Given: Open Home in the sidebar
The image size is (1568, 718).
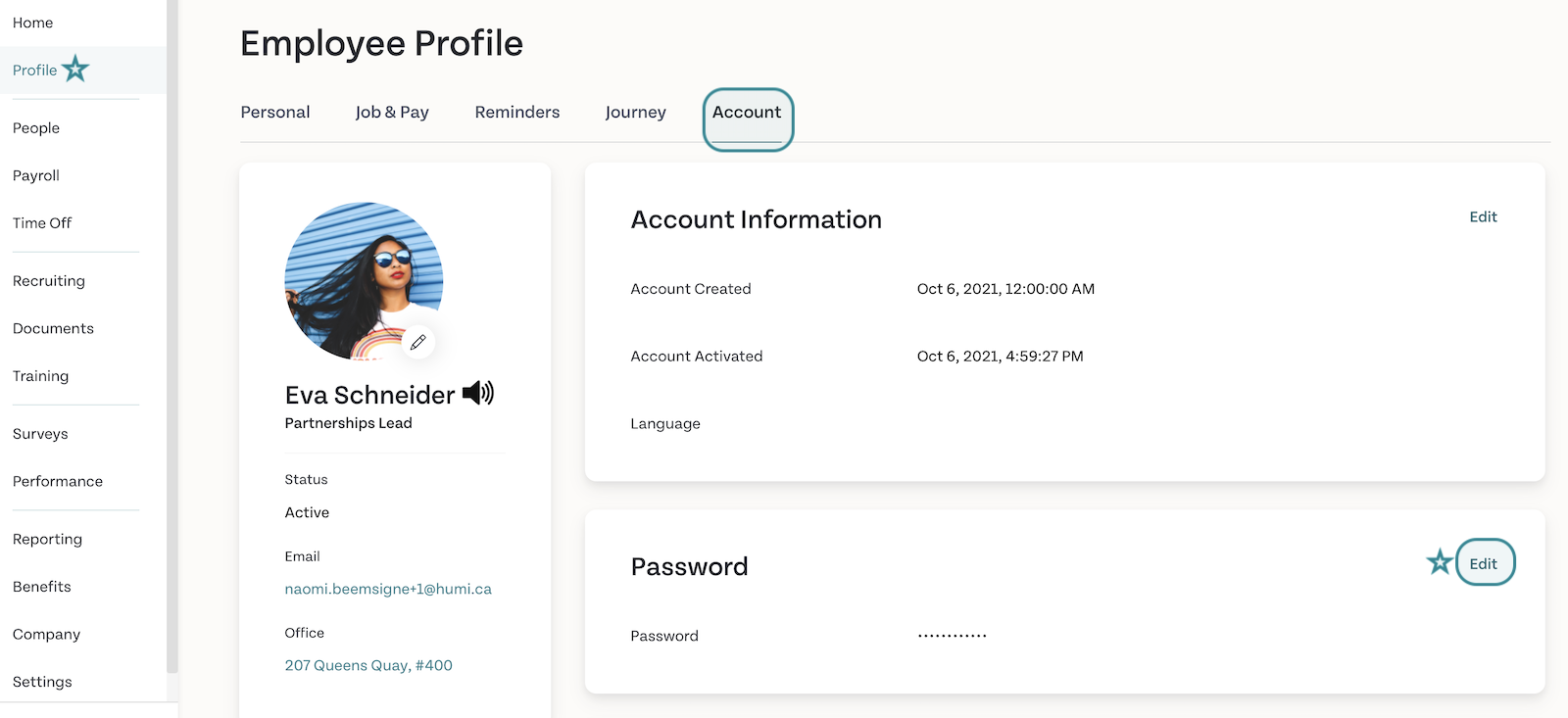Looking at the screenshot, I should click(33, 23).
